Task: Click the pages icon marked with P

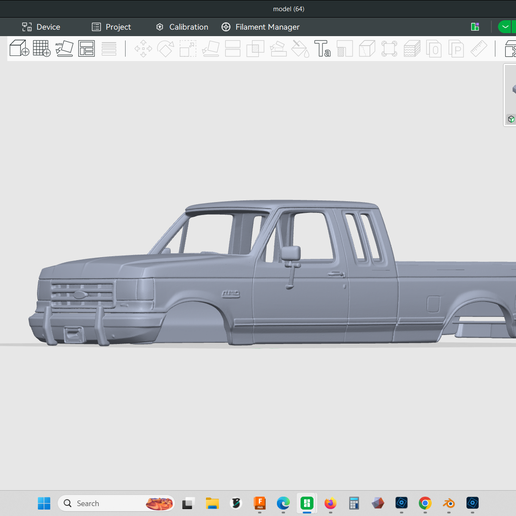Action: point(456,49)
